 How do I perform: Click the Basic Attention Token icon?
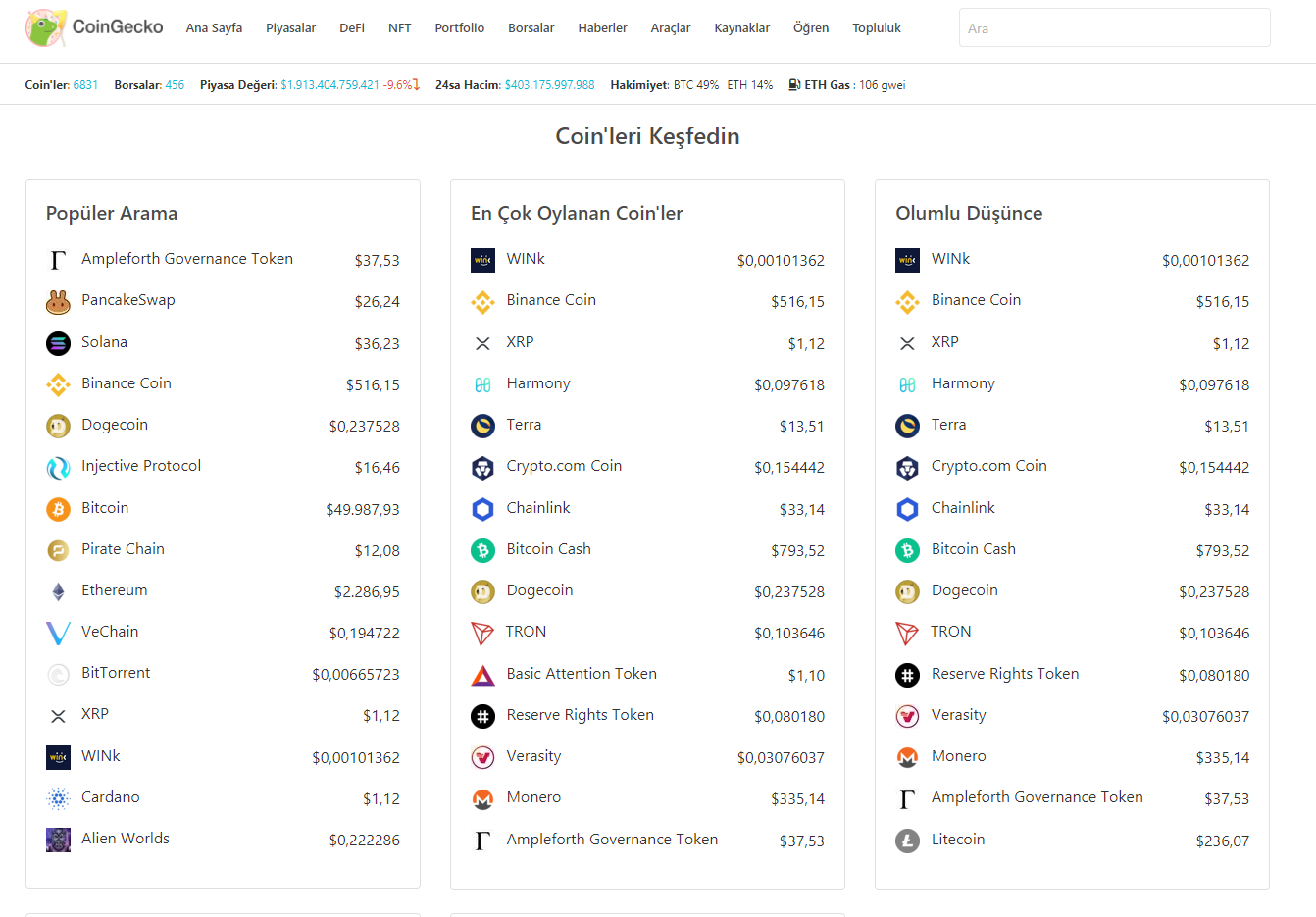pyautogui.click(x=482, y=675)
